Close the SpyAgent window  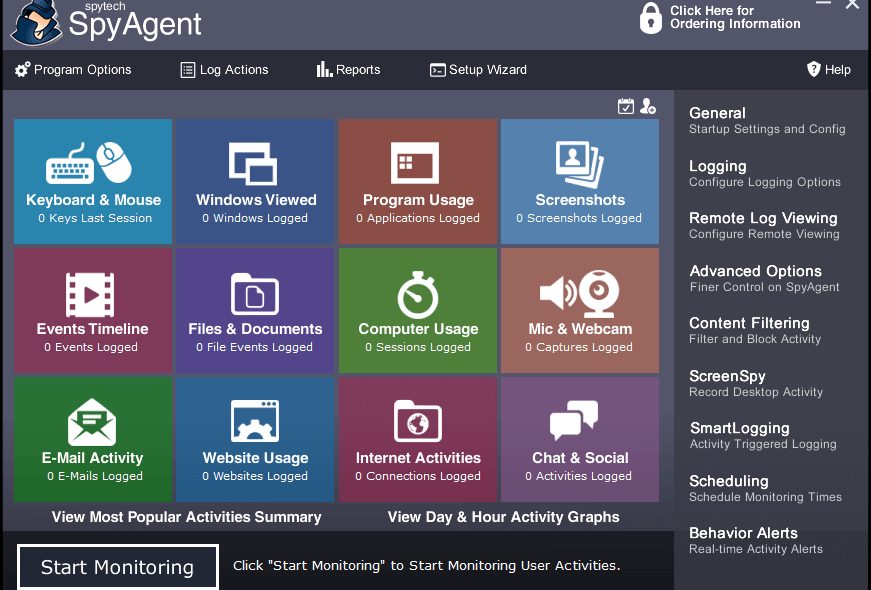tap(853, 4)
